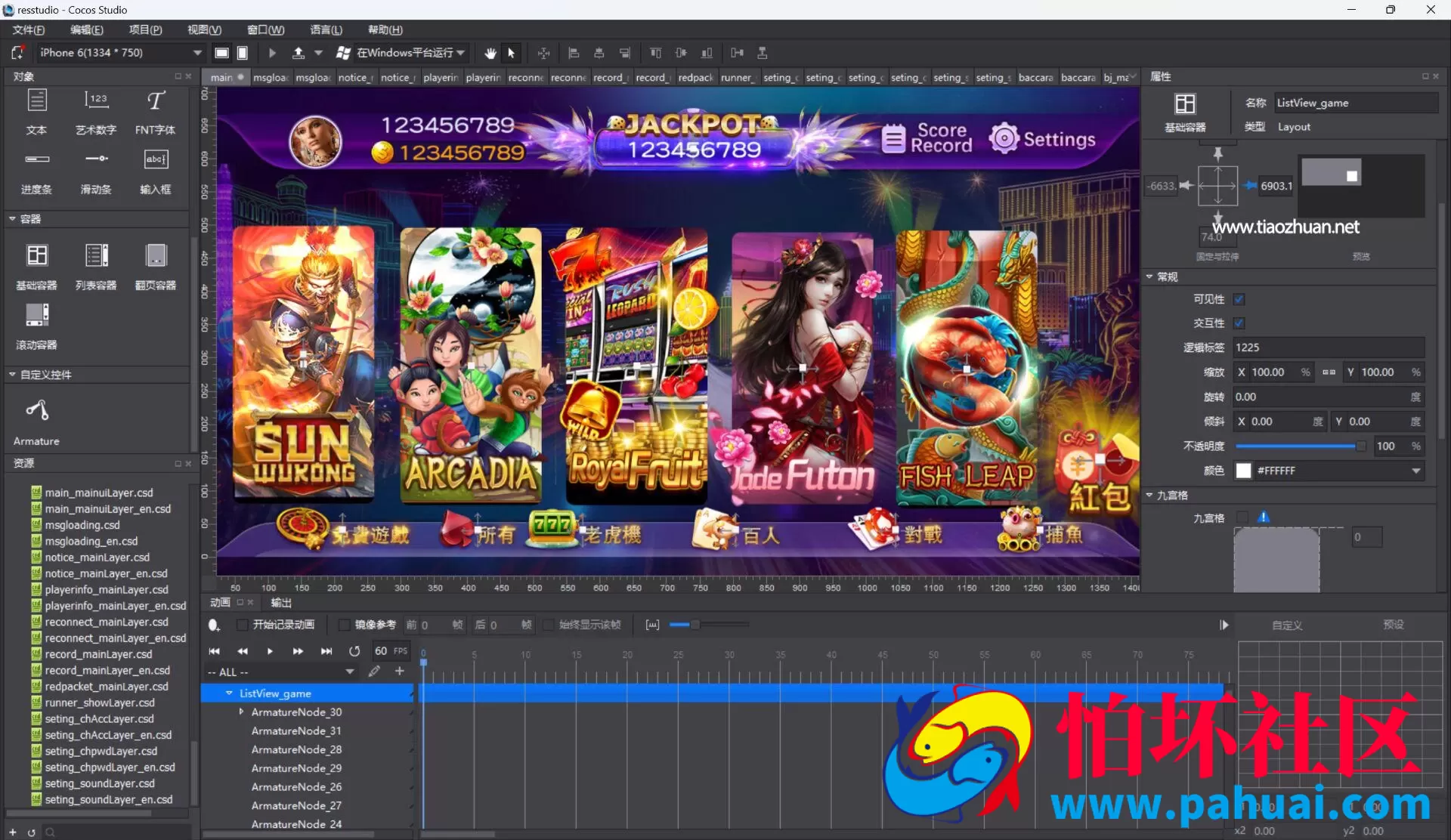Pick the Armature custom widget
This screenshot has height=840, width=1451.
point(37,410)
